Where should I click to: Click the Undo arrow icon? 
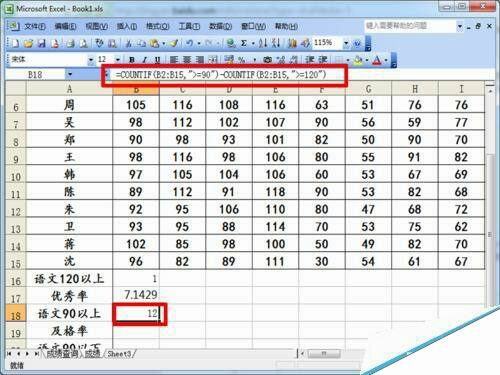point(189,43)
